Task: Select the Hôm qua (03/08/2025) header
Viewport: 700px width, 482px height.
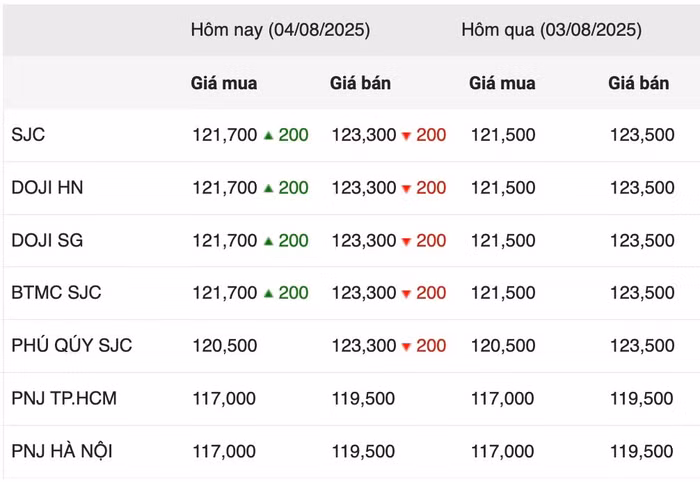Action: click(551, 30)
